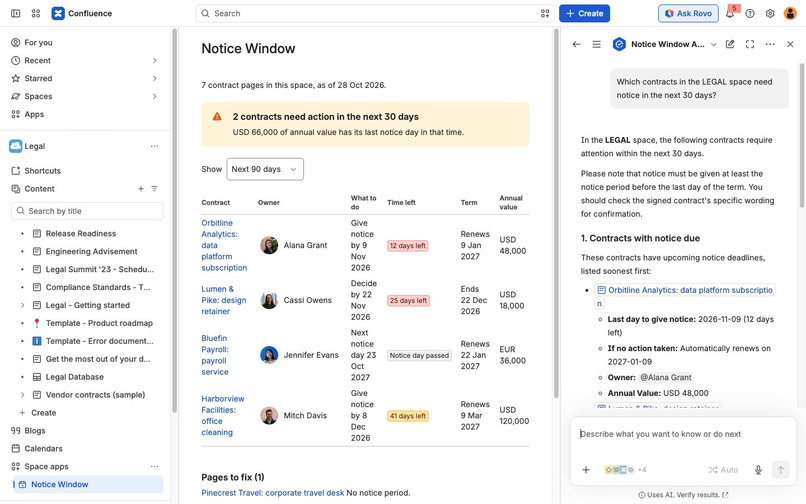806x504 pixels.
Task: Add new content with the plus icon
Action: coord(140,189)
